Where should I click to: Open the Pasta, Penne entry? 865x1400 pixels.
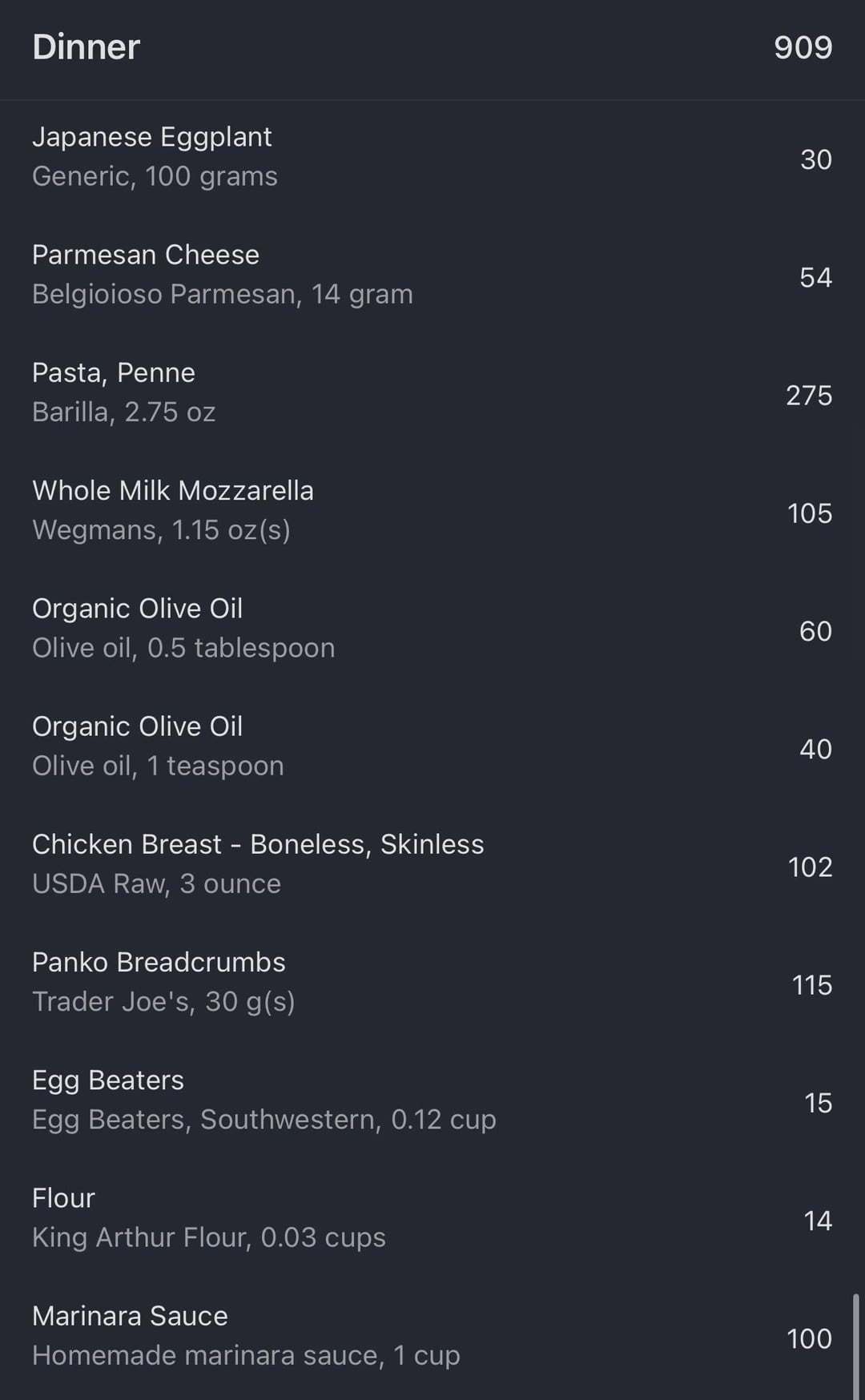pos(114,372)
